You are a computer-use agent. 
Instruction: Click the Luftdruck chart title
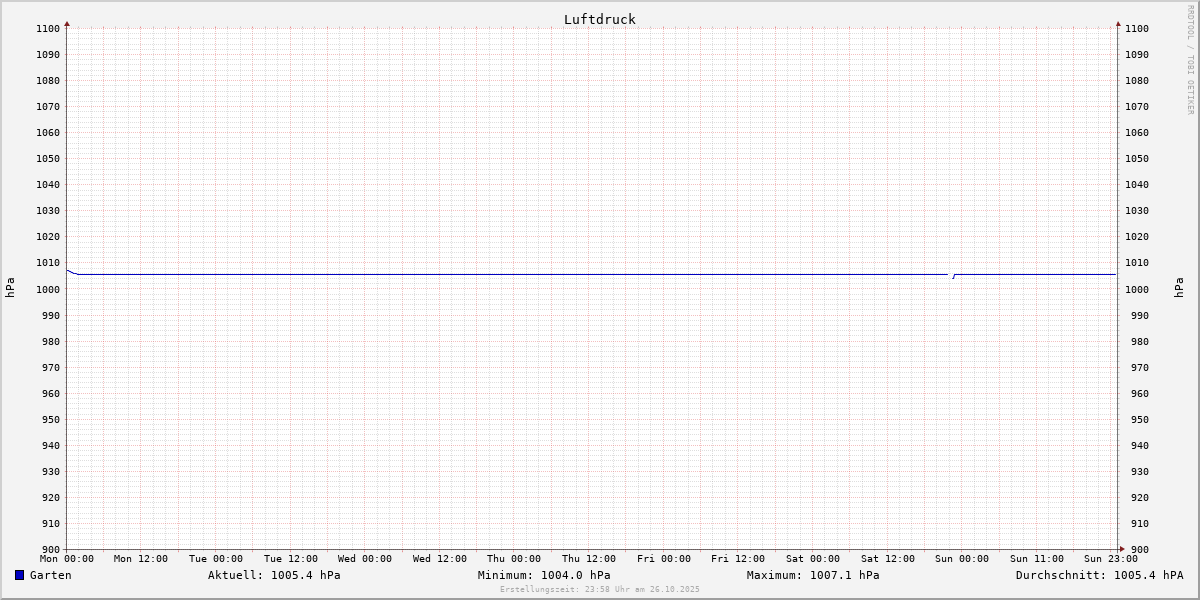click(x=599, y=19)
